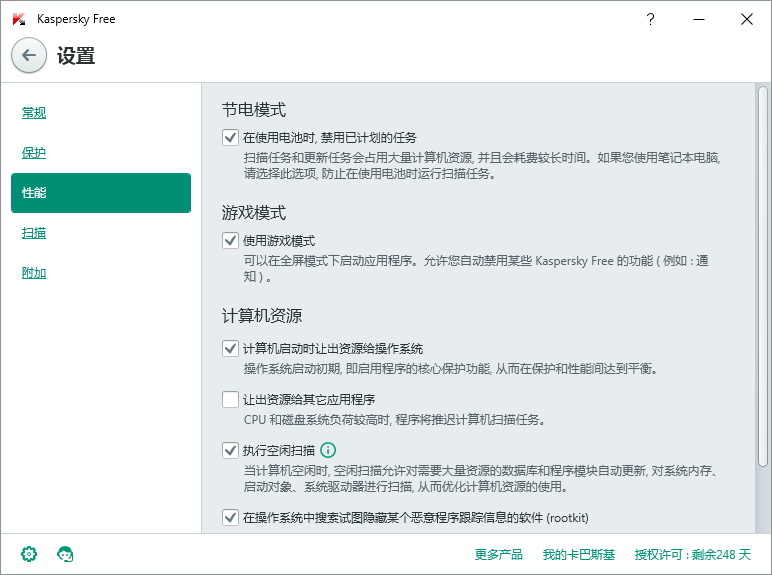This screenshot has height=575, width=772.
Task: Open the 扫描 settings section
Action: 34,233
